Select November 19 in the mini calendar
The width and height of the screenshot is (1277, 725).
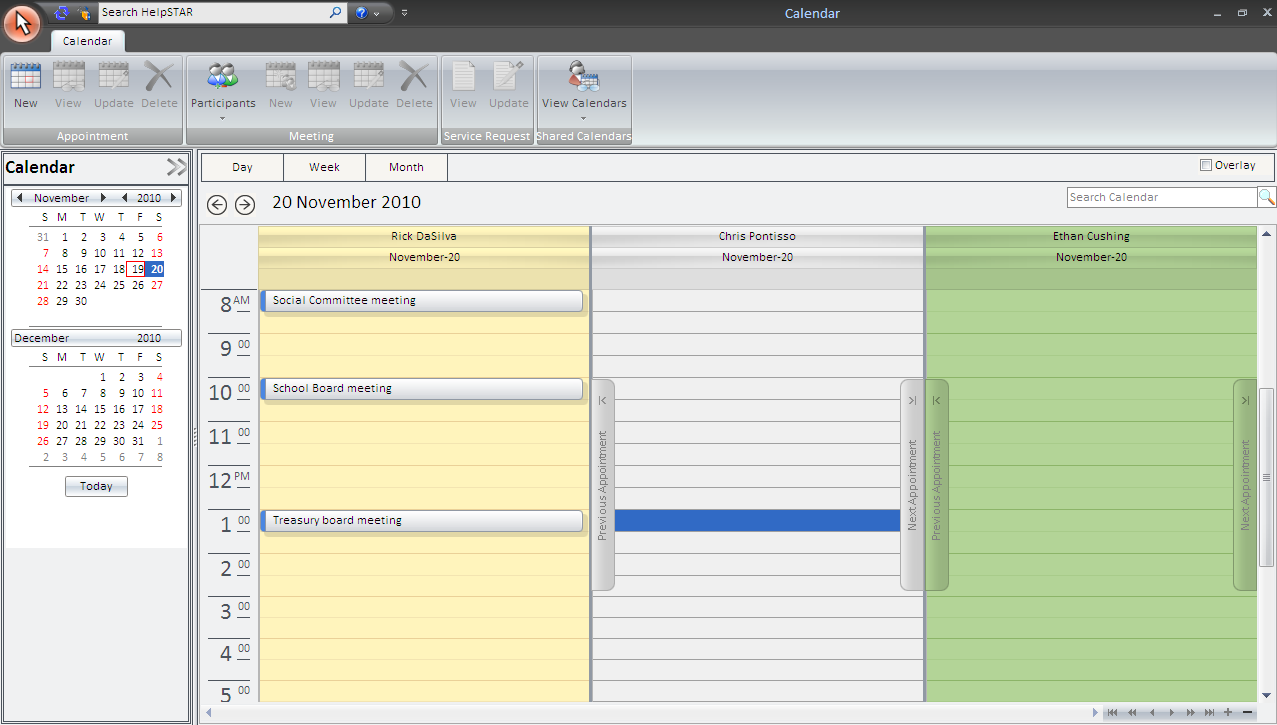coord(137,269)
